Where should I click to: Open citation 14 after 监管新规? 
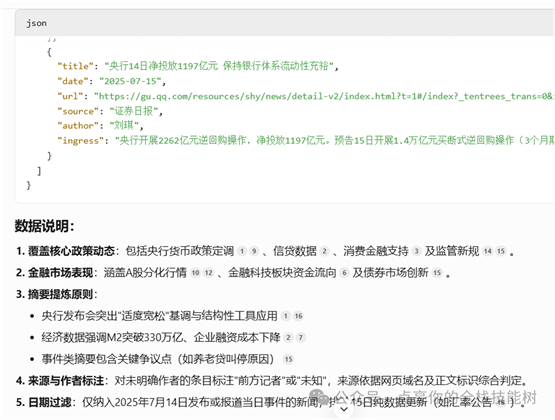tap(488, 251)
